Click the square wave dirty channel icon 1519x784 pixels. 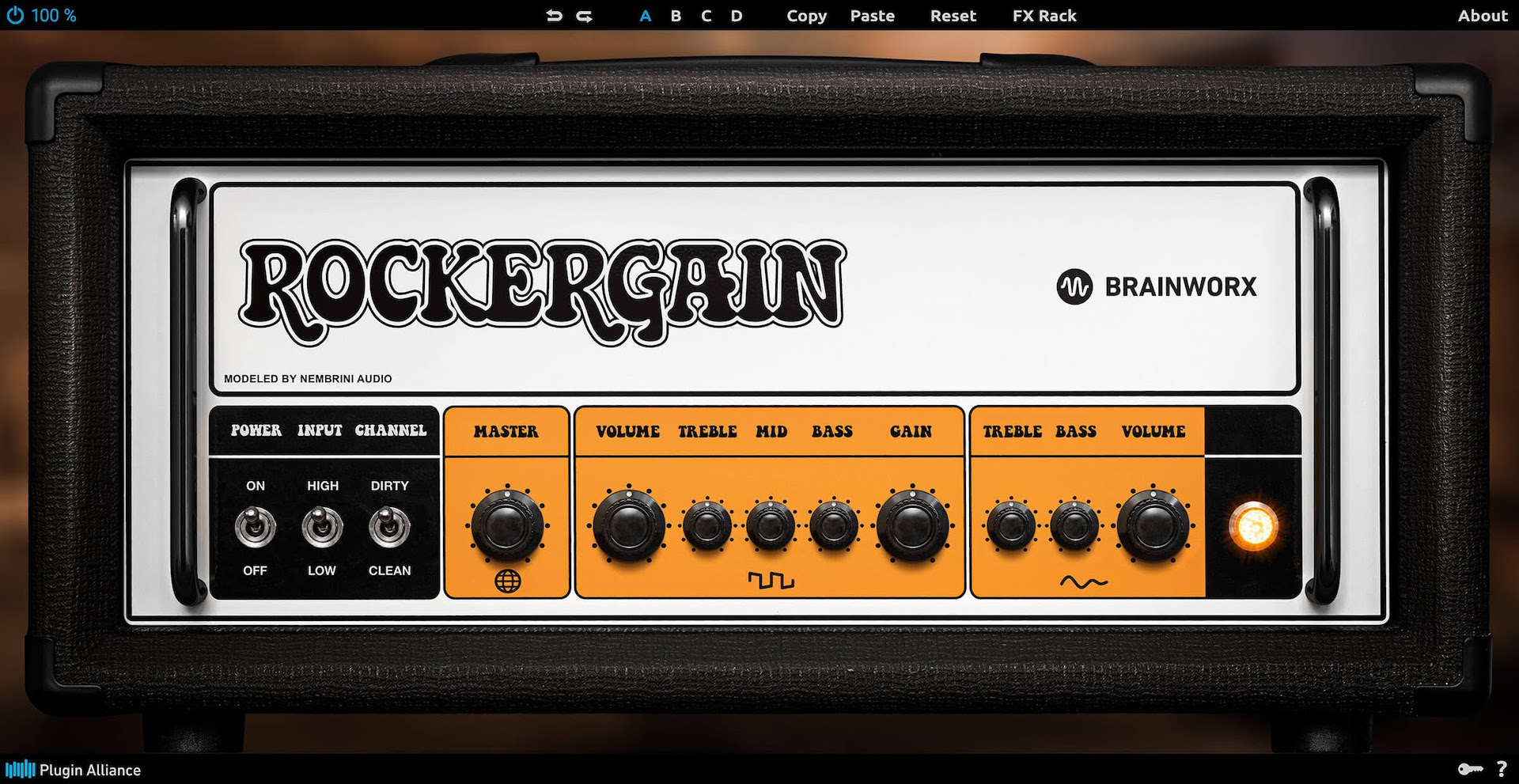771,581
